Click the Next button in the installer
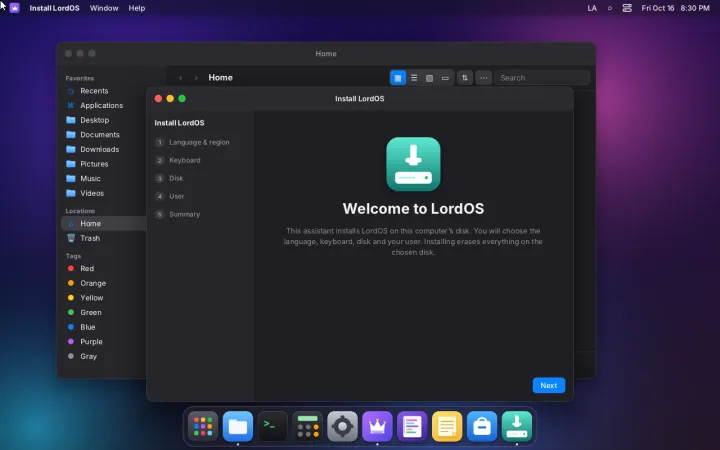This screenshot has width=720, height=450. [x=548, y=385]
